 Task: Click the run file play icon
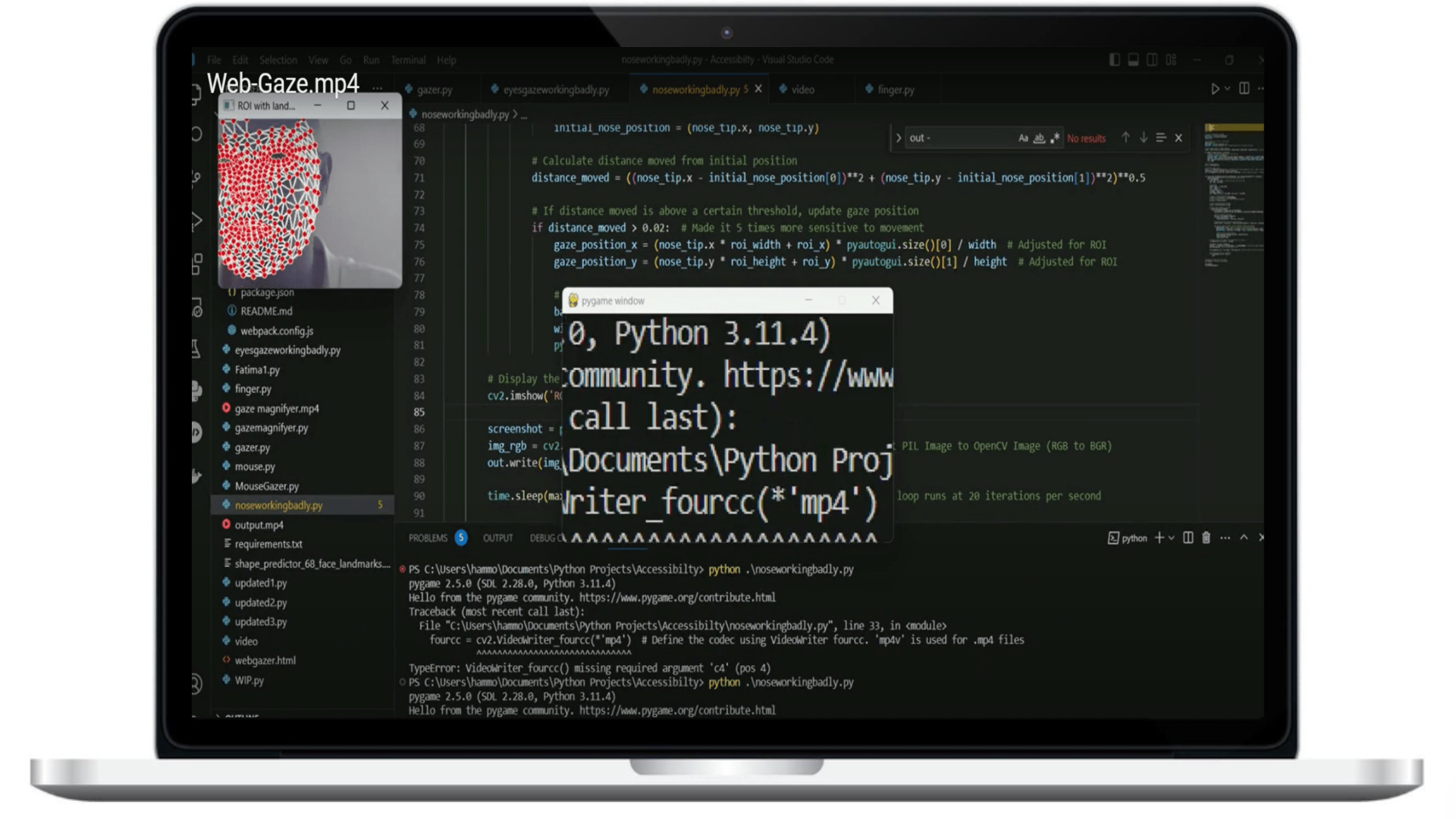[1216, 88]
